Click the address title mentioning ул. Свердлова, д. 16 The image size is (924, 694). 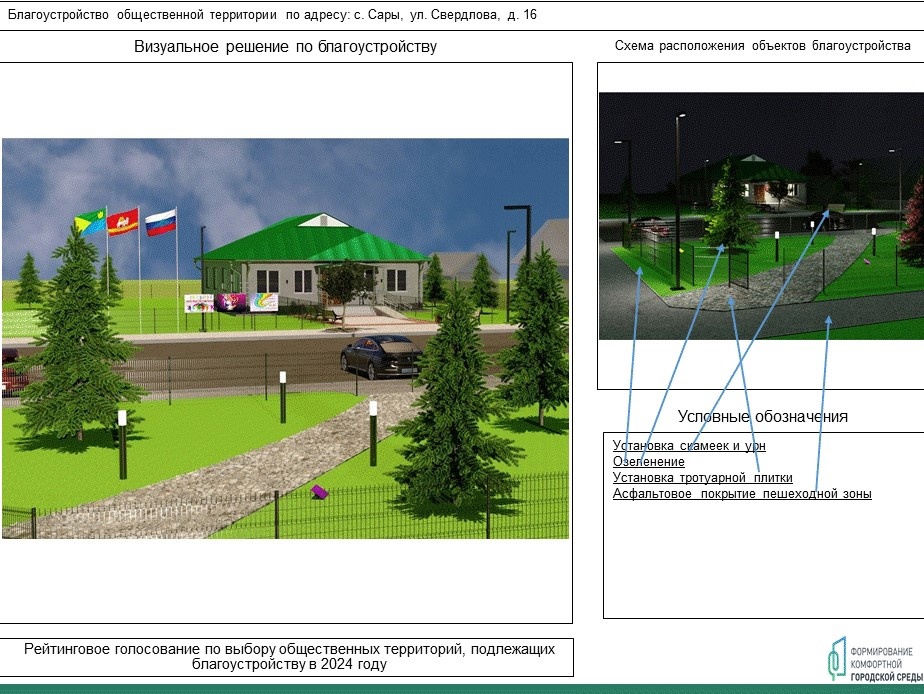[x=272, y=15]
